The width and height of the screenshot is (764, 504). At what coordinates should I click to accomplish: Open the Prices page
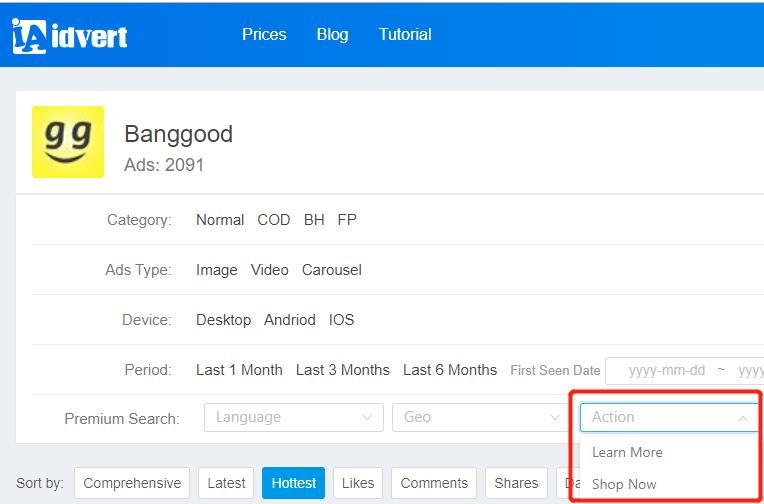tap(264, 35)
